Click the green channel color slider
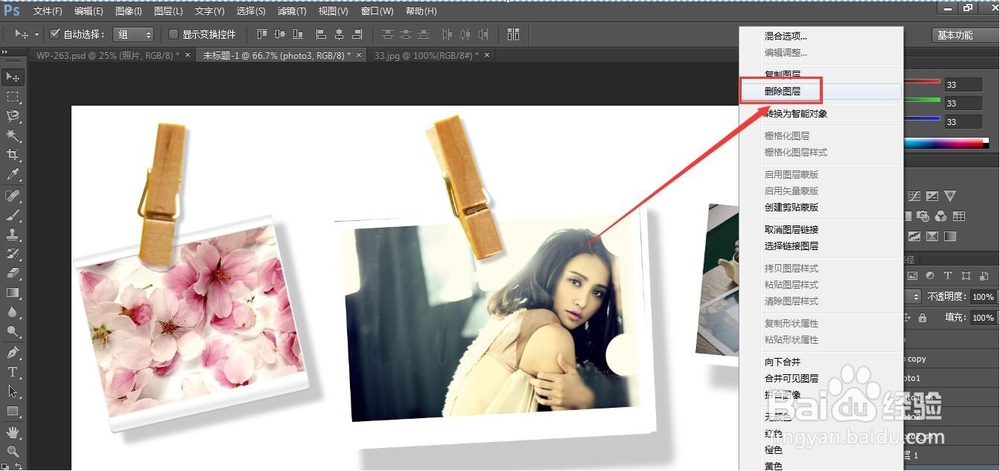Viewport: 1000px width, 471px height. (x=922, y=100)
